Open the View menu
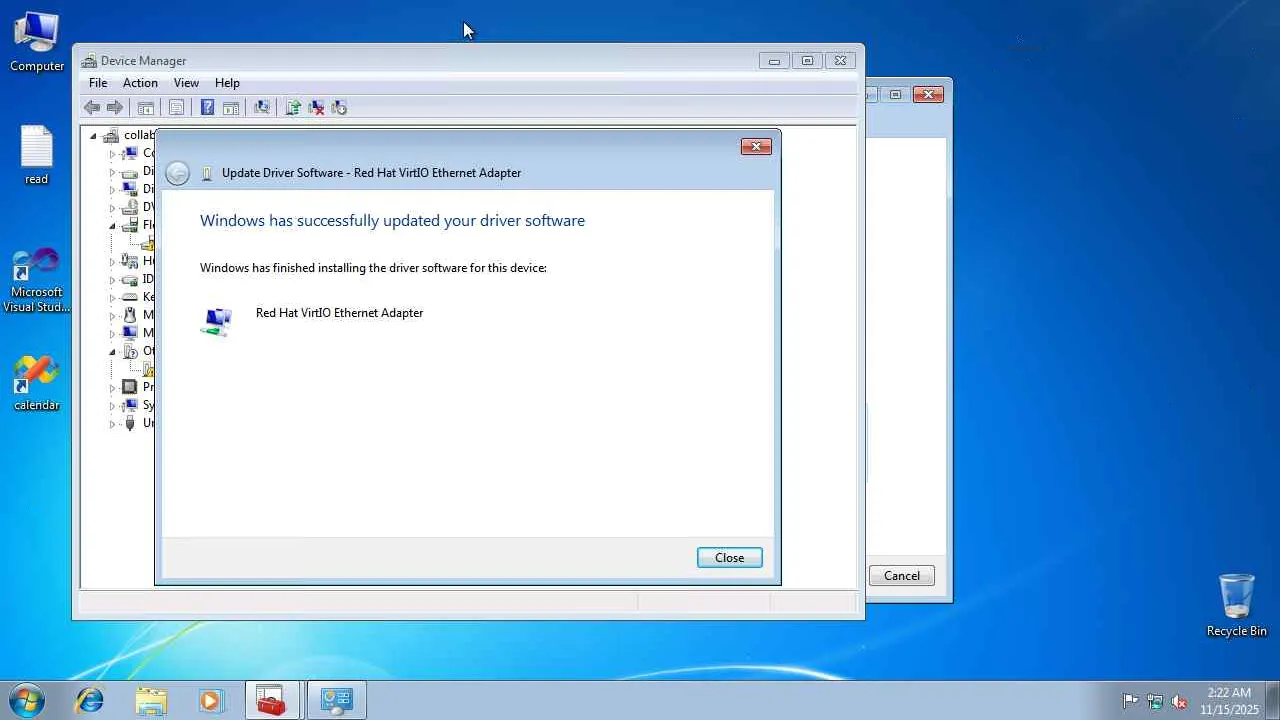Viewport: 1280px width, 720px height. tap(186, 83)
